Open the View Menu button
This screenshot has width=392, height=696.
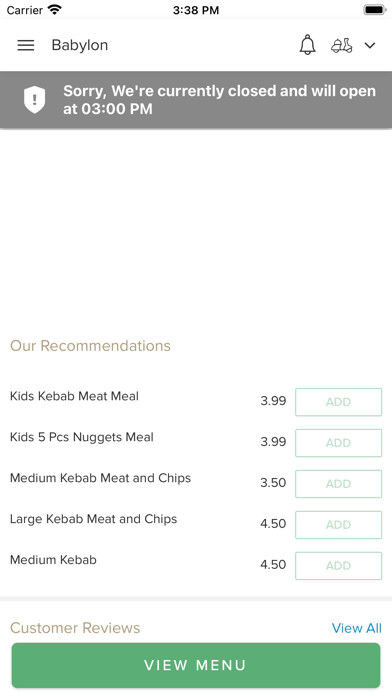click(196, 665)
